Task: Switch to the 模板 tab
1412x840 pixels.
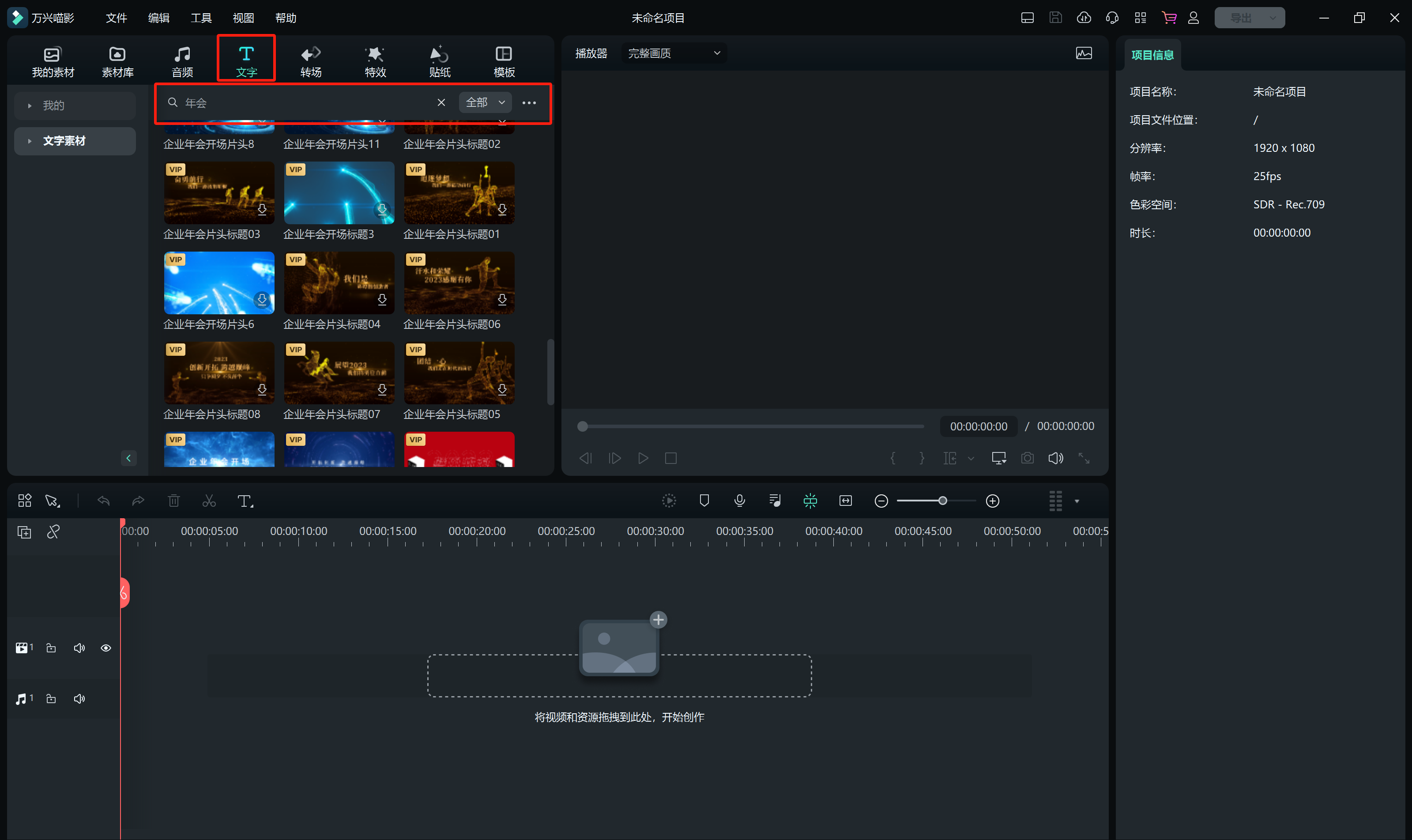Action: [504, 61]
